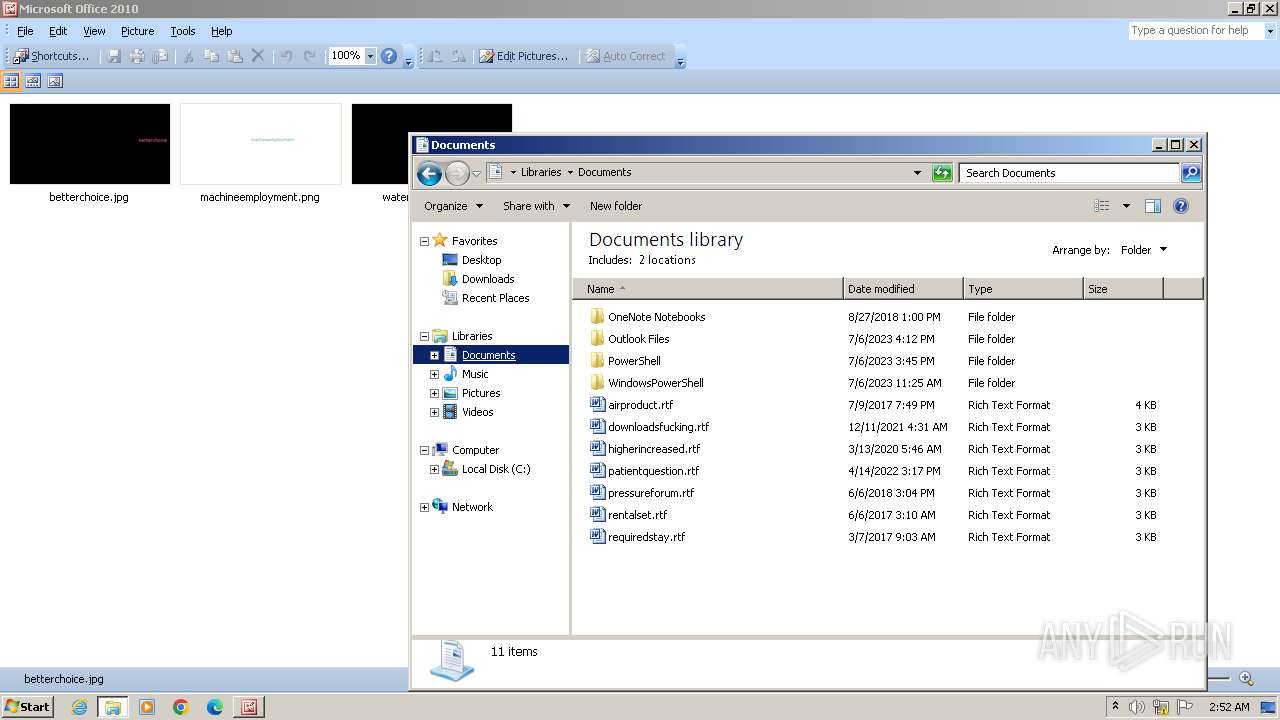Click the Rotate Left icon in toolbar
Image resolution: width=1280 pixels, height=720 pixels.
pos(435,56)
